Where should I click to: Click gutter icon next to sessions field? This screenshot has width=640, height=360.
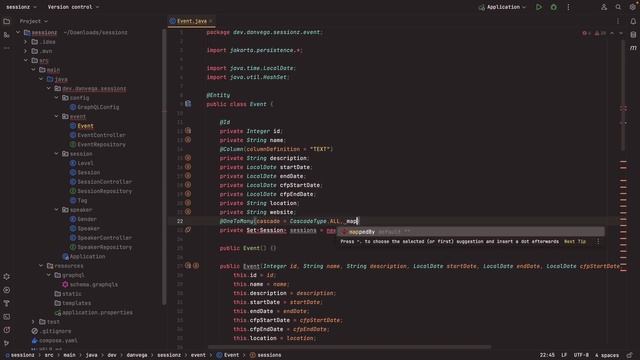188,230
